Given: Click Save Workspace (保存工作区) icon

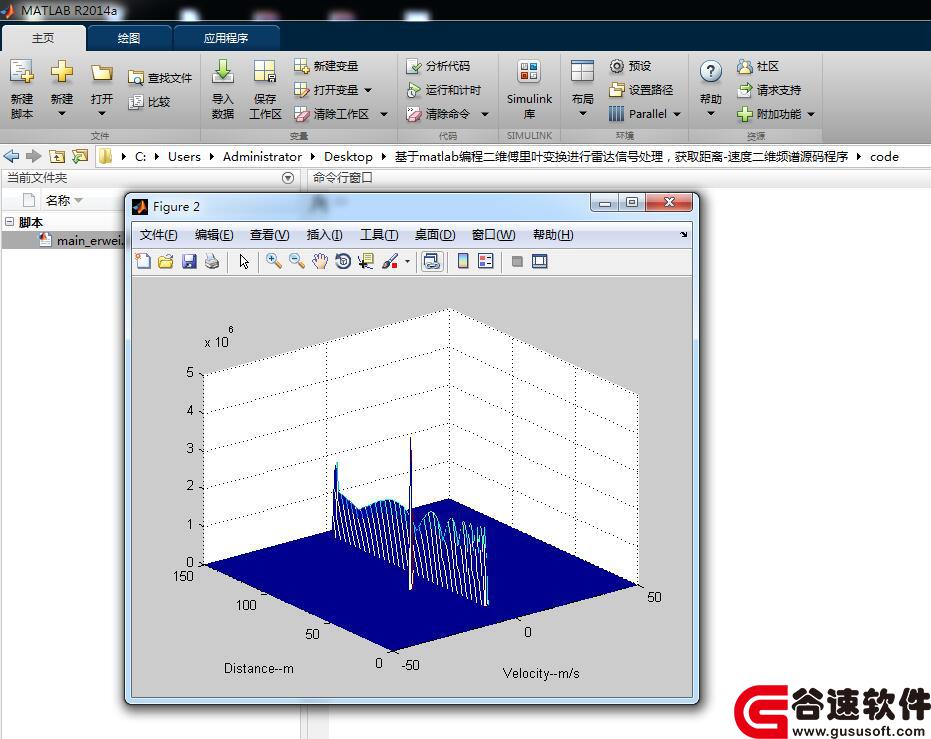Looking at the screenshot, I should [265, 72].
